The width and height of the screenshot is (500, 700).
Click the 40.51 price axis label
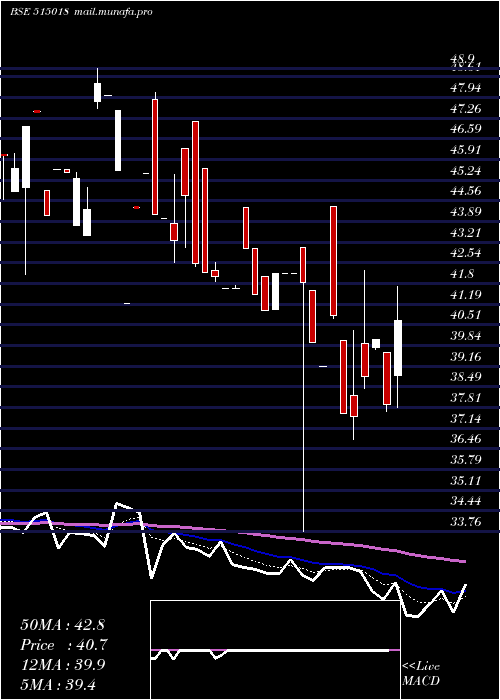pyautogui.click(x=466, y=315)
